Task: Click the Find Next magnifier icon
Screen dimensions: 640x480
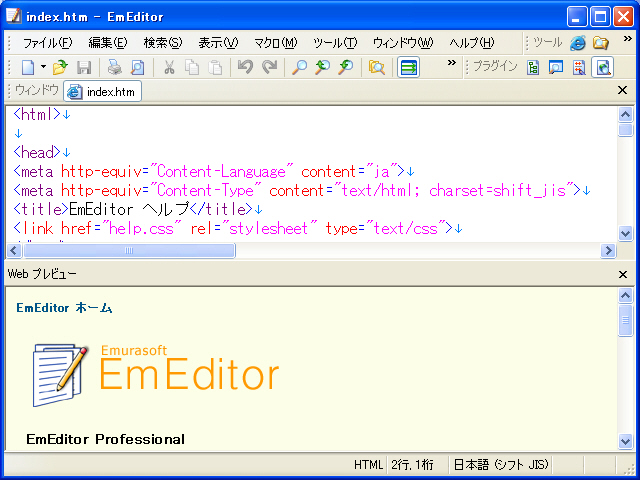Action: pos(322,67)
